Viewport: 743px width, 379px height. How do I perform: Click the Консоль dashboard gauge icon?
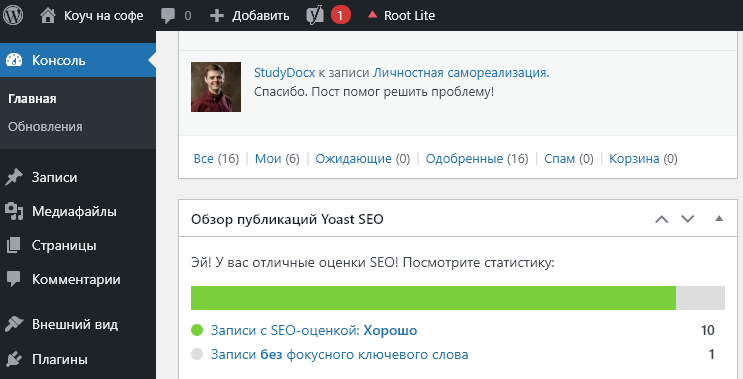[14, 60]
